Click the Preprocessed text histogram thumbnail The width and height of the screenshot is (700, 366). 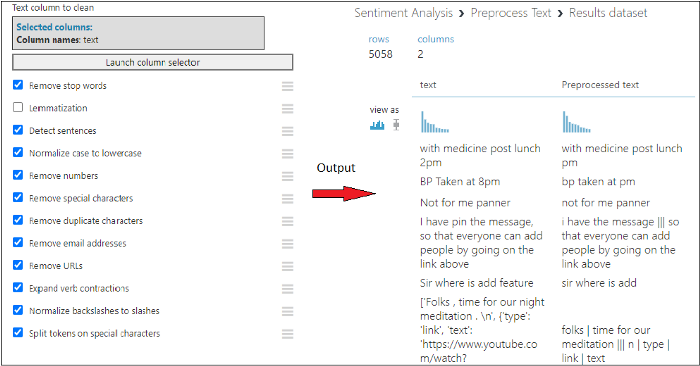(576, 122)
